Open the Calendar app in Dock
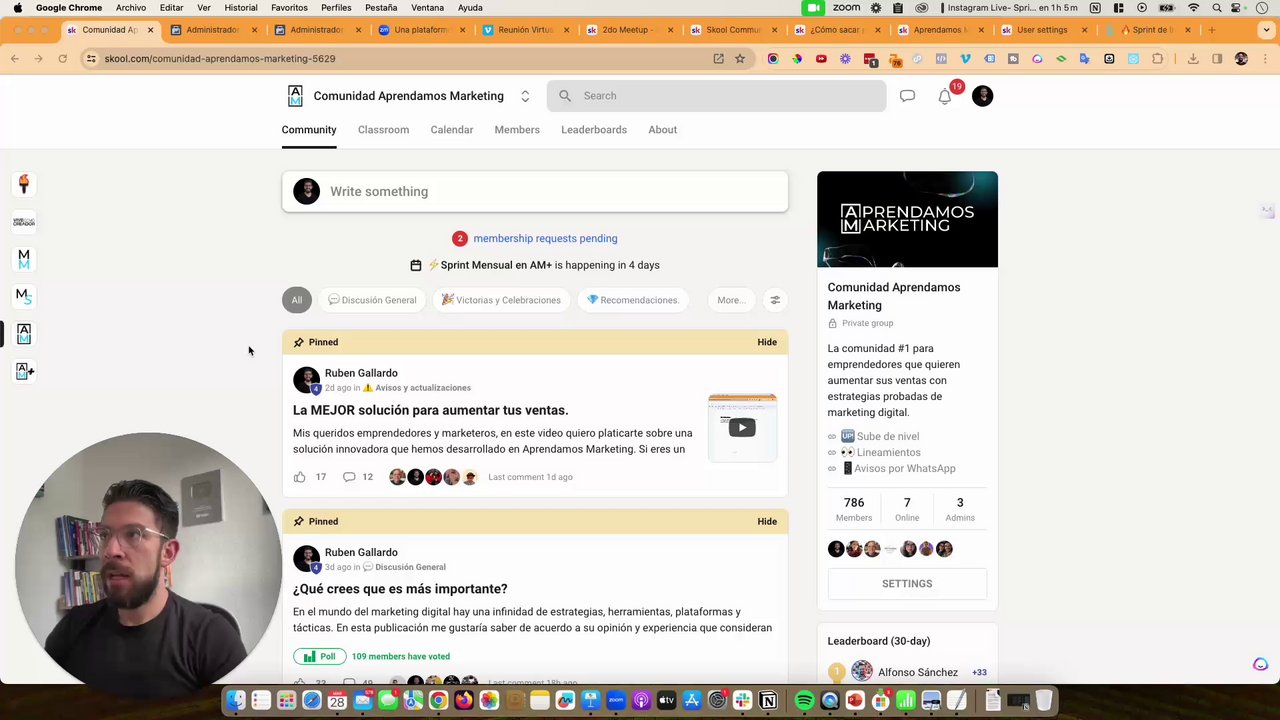 coord(337,701)
